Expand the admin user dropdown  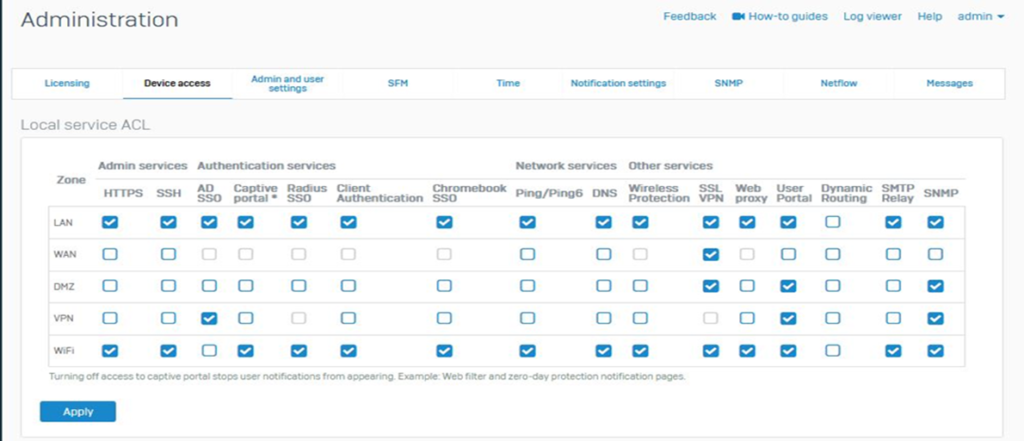(x=980, y=16)
